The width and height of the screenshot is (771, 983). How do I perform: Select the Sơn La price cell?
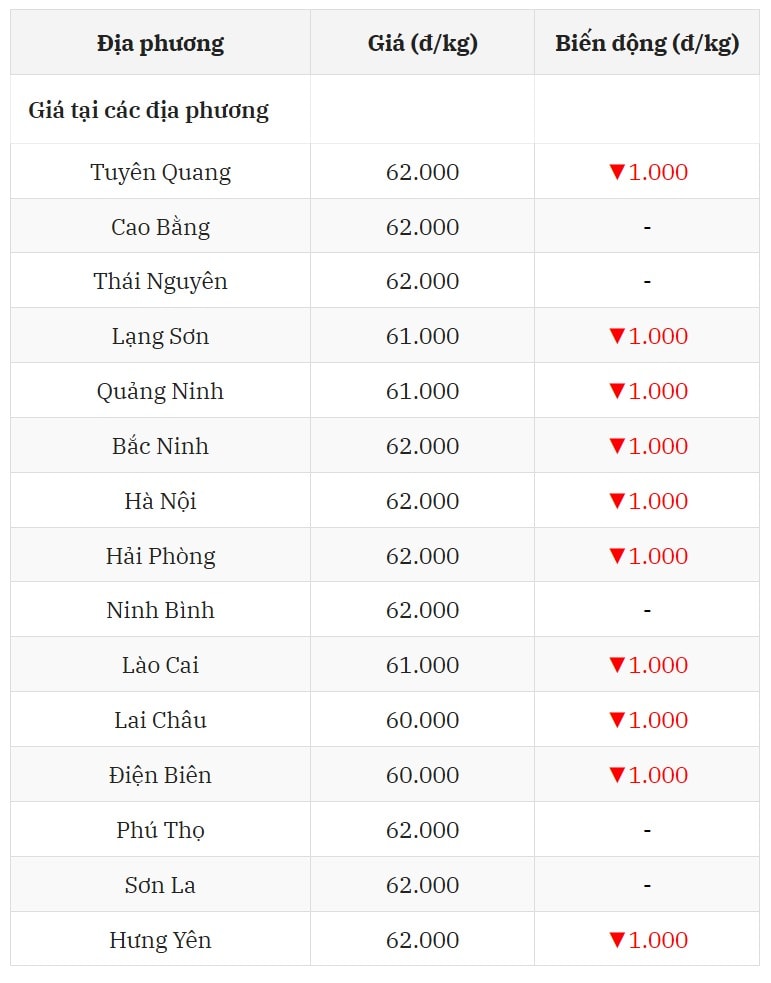422,885
